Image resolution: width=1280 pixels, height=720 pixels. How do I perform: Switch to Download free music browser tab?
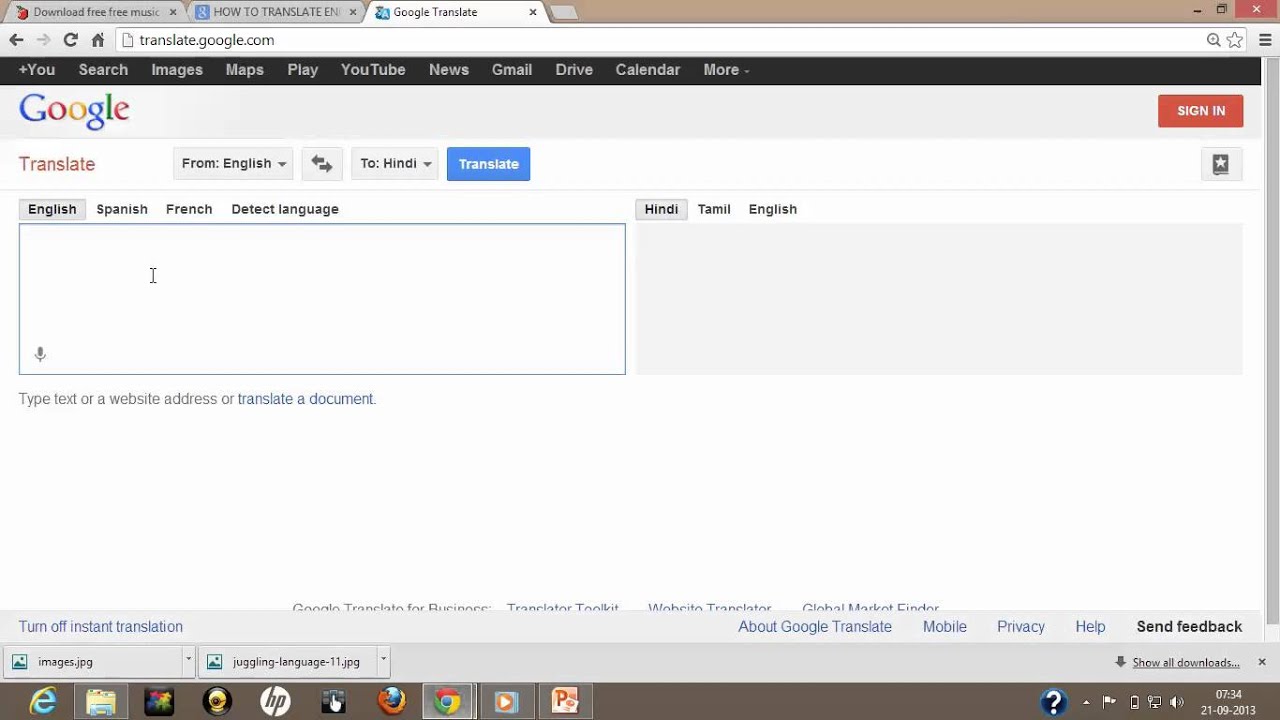coord(95,12)
